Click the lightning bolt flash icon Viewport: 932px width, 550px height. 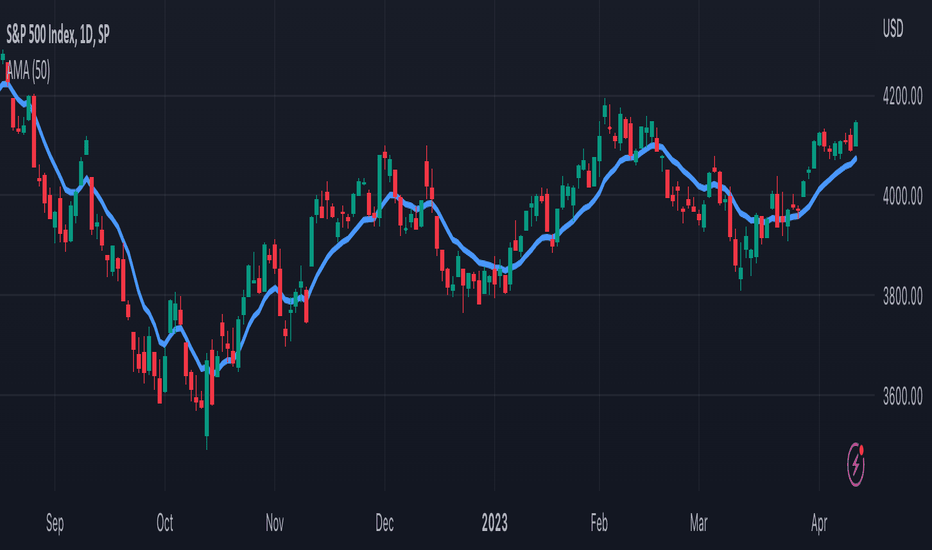[x=855, y=464]
